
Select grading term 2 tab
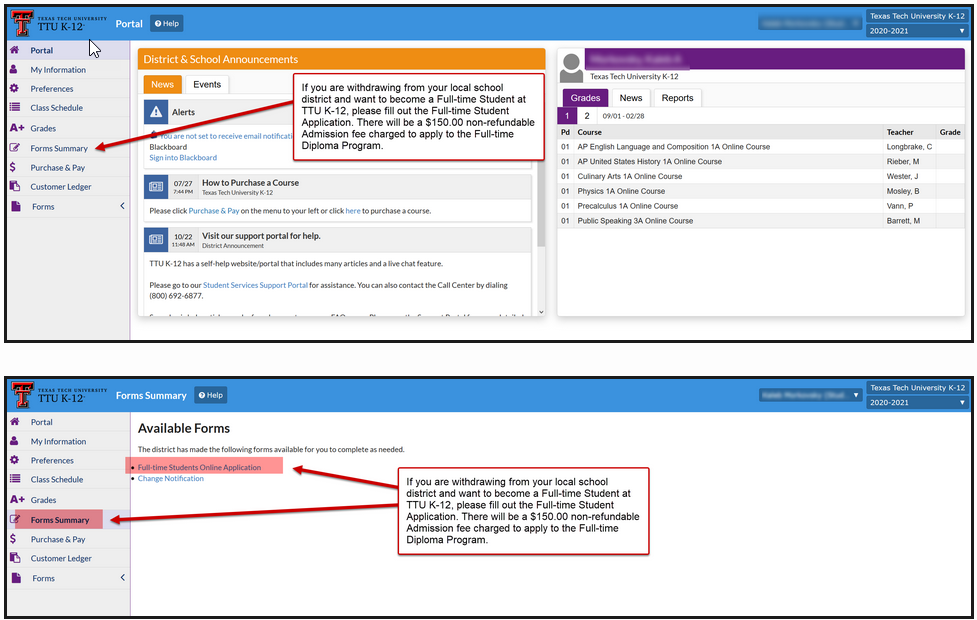click(586, 116)
